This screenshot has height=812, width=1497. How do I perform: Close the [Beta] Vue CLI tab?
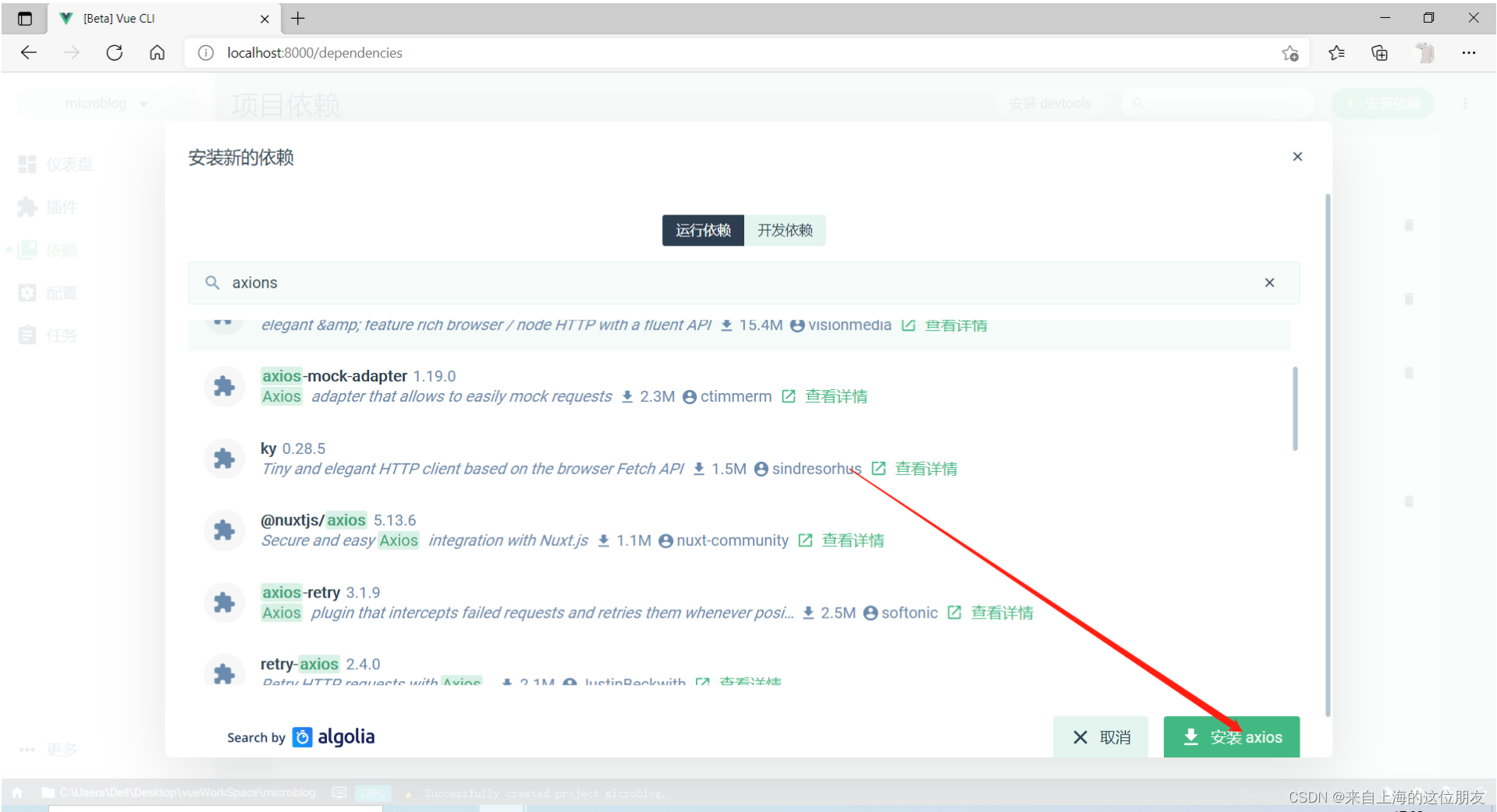click(x=264, y=19)
